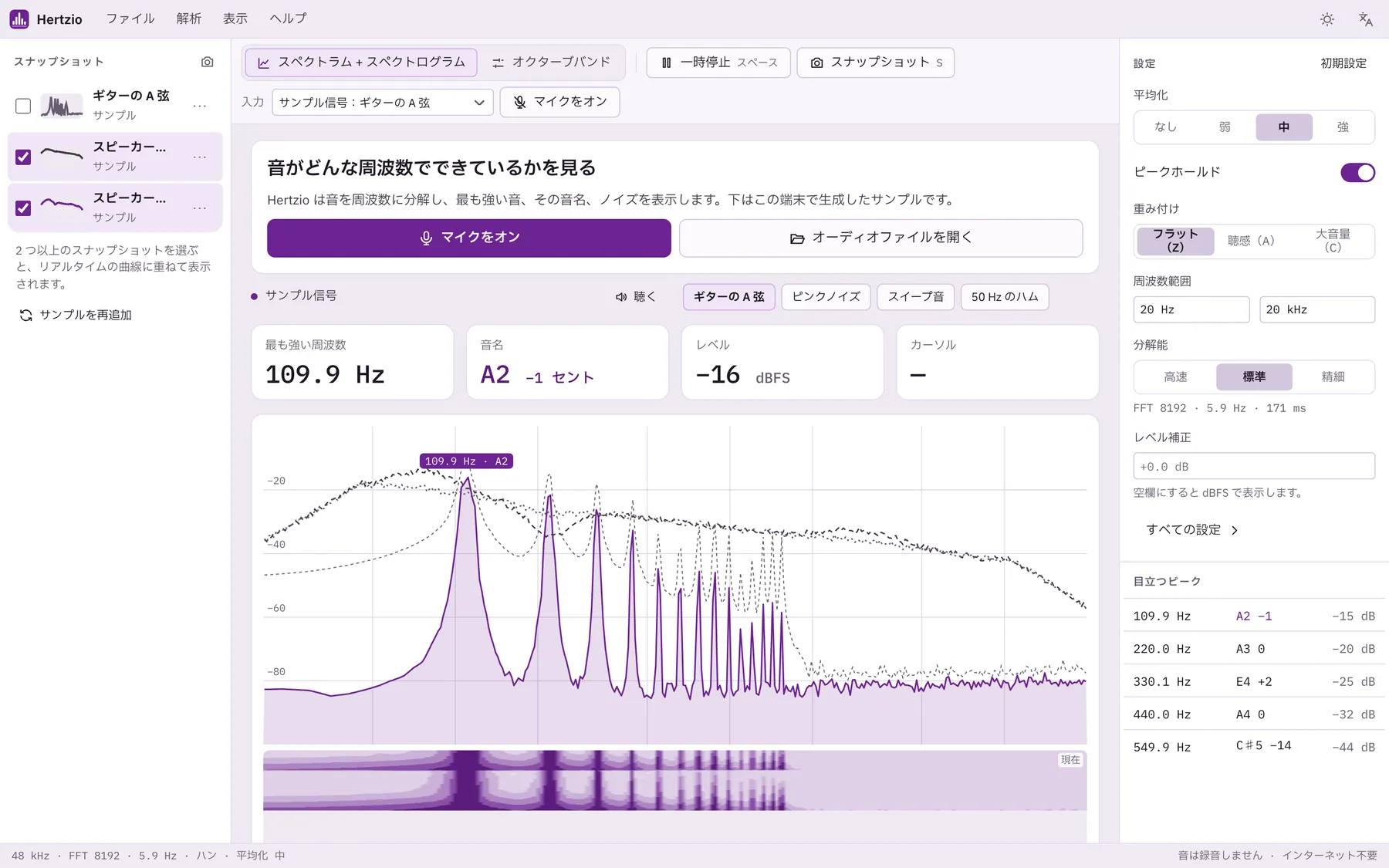This screenshot has width=1389, height=868.
Task: Click the 音名 A2 −1 セント card
Action: tap(567, 362)
